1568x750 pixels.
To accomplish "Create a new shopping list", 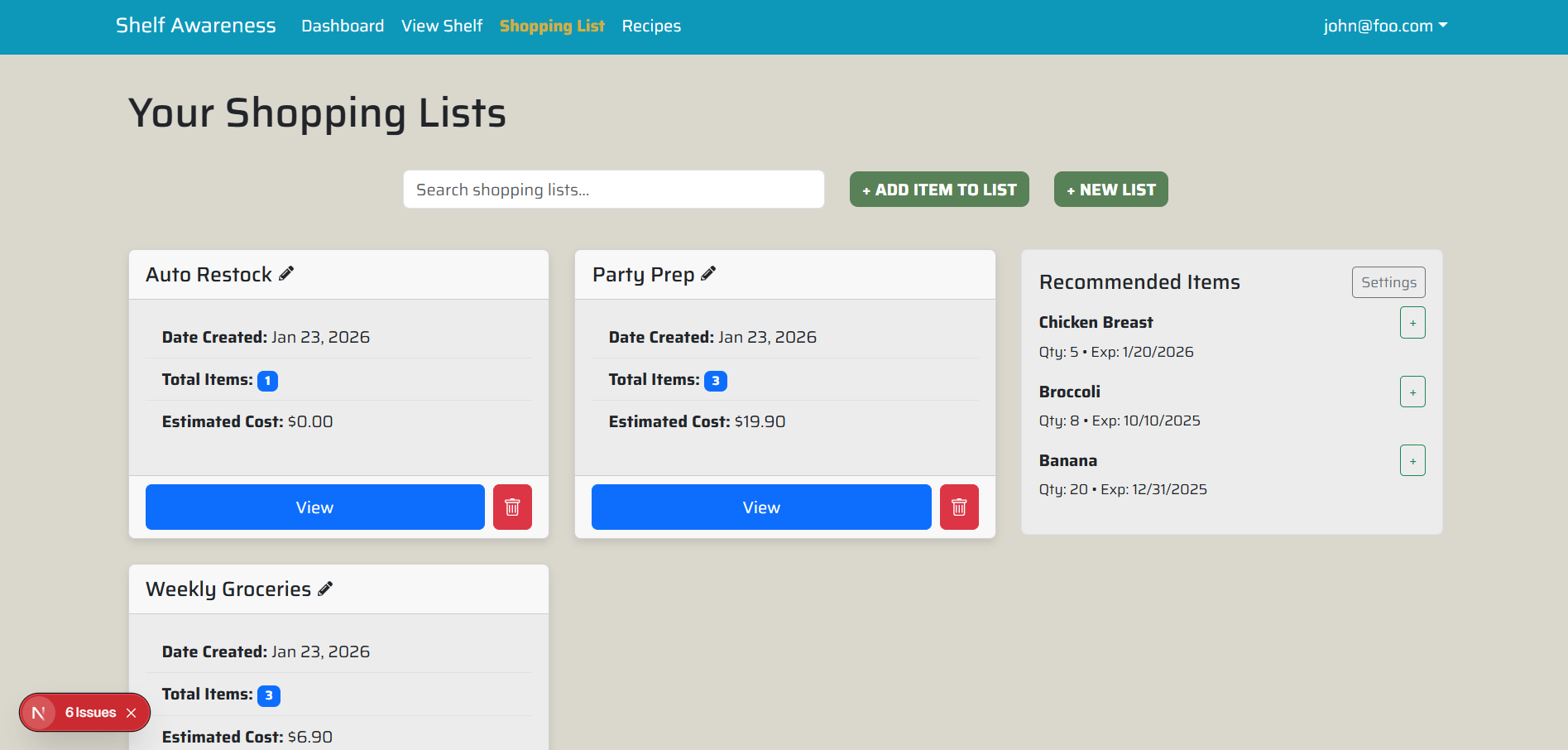I will pyautogui.click(x=1110, y=189).
